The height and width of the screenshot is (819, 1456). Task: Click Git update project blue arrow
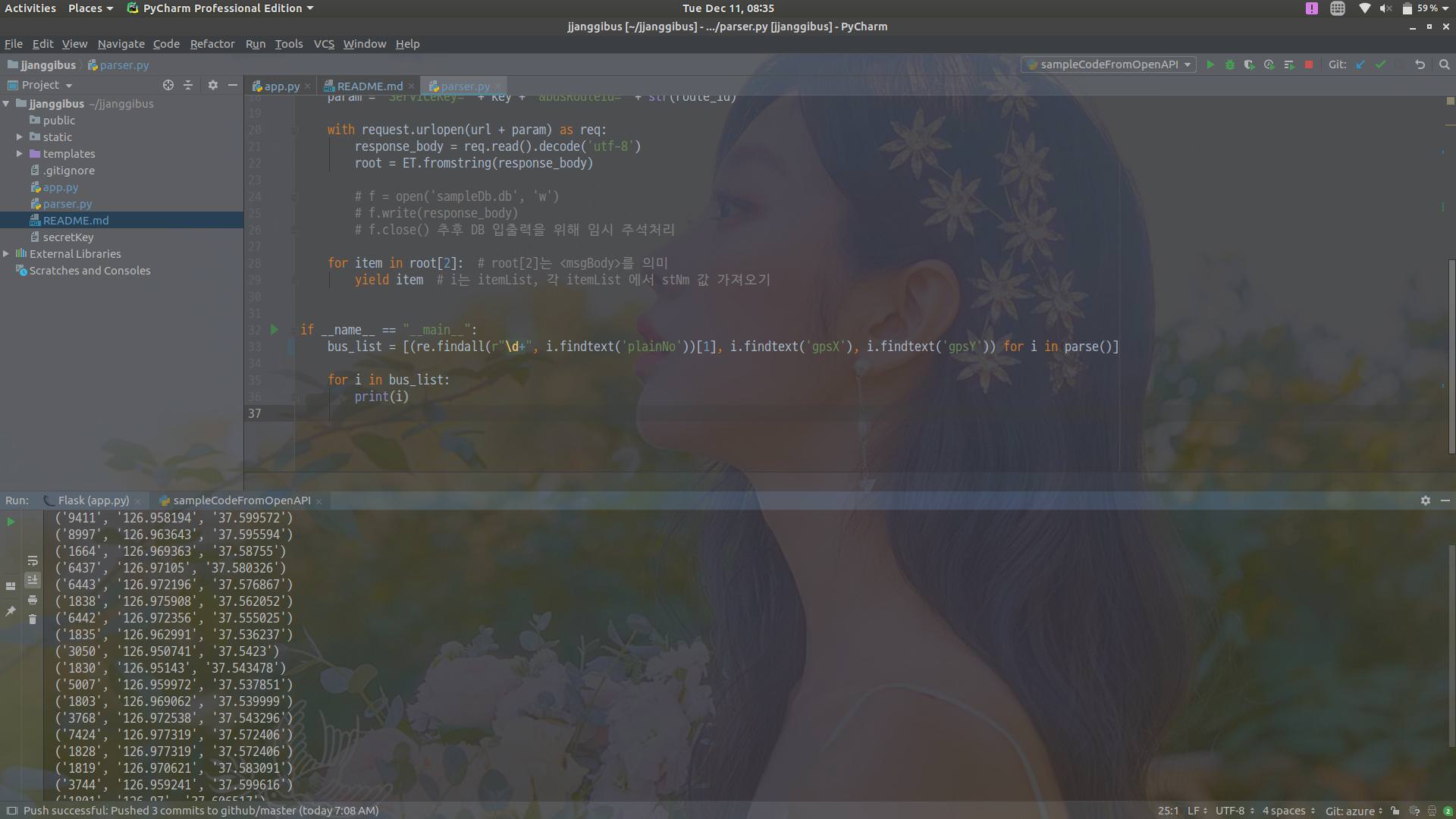pos(1360,64)
